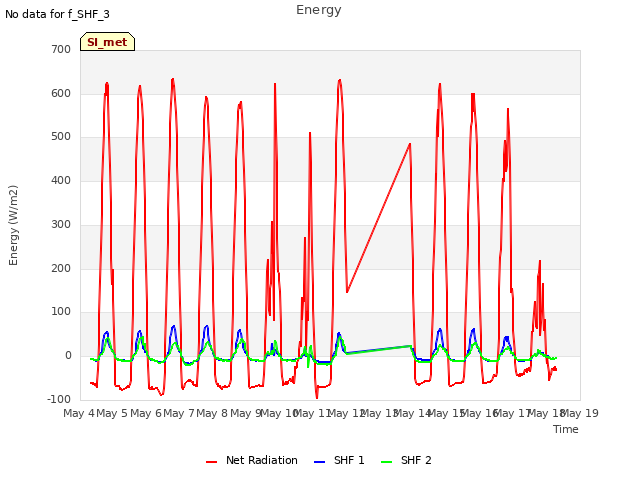Click the 700 y-axis tick label
Screen dimensions: 640x480
pos(61,49)
